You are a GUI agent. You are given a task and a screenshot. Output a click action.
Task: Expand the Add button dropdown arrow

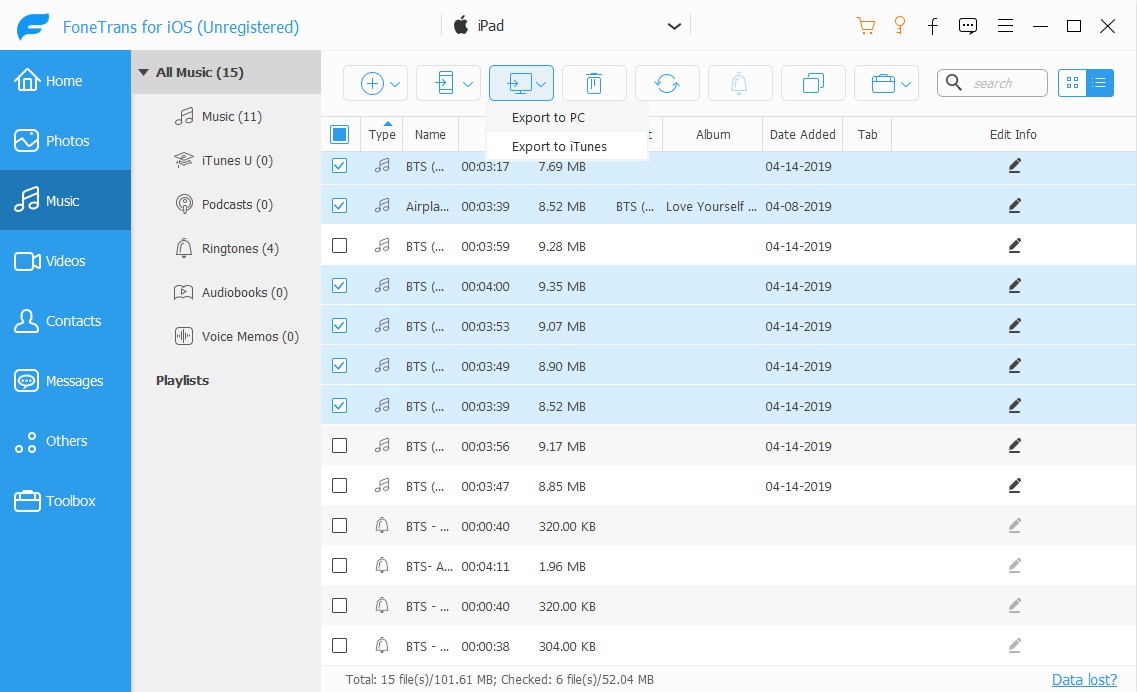(x=395, y=84)
